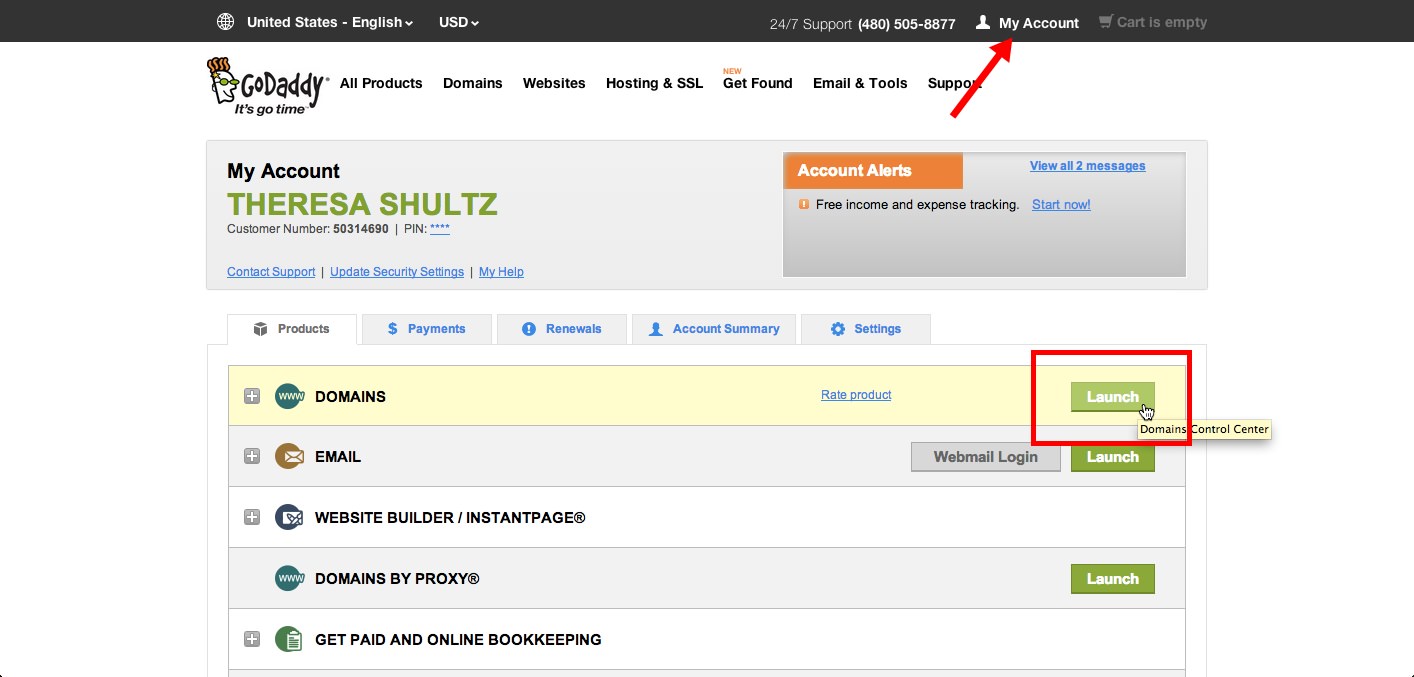Open the Get Found menu
This screenshot has height=677, width=1414.
[757, 83]
